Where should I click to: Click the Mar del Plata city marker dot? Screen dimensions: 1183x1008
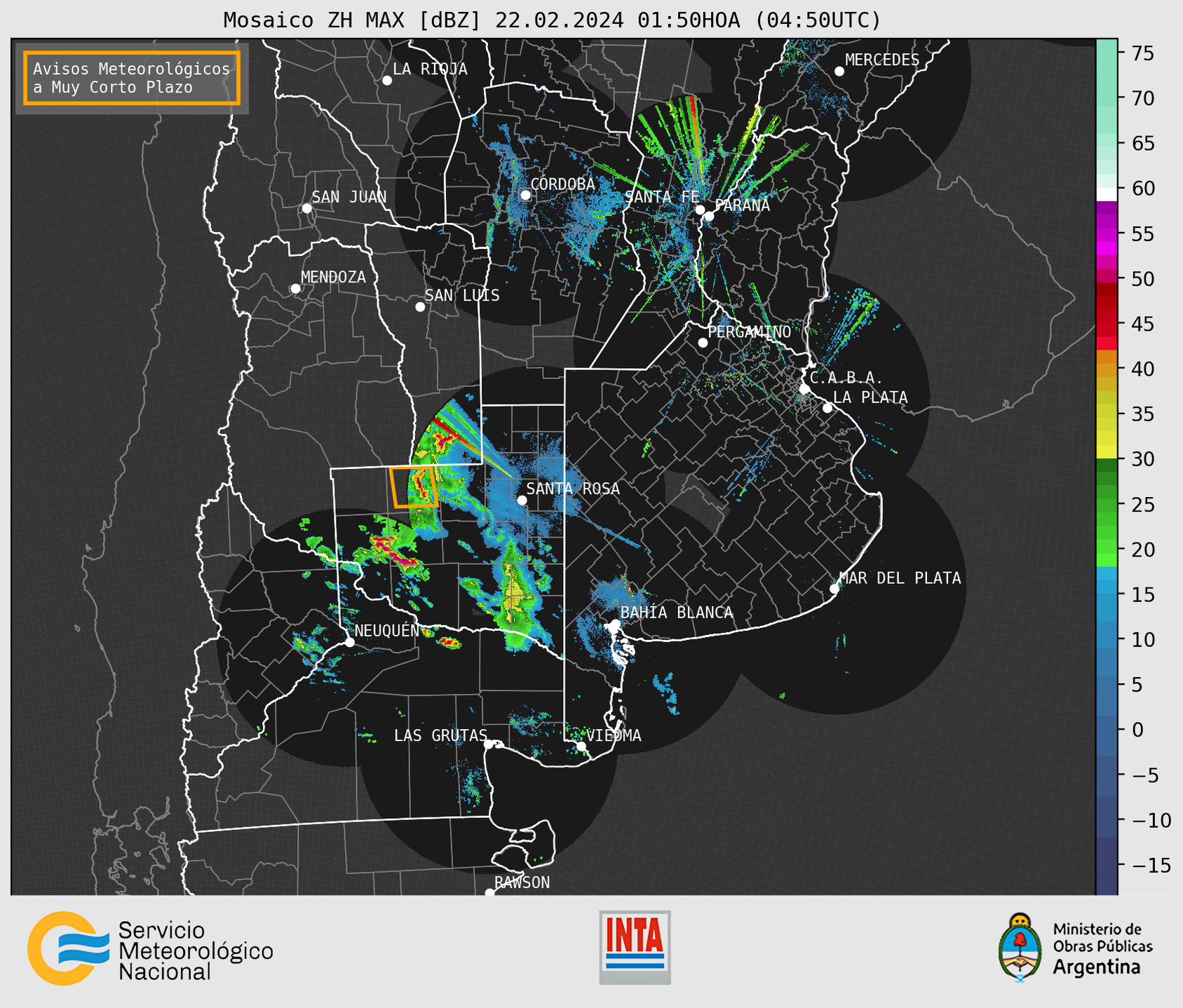[834, 589]
